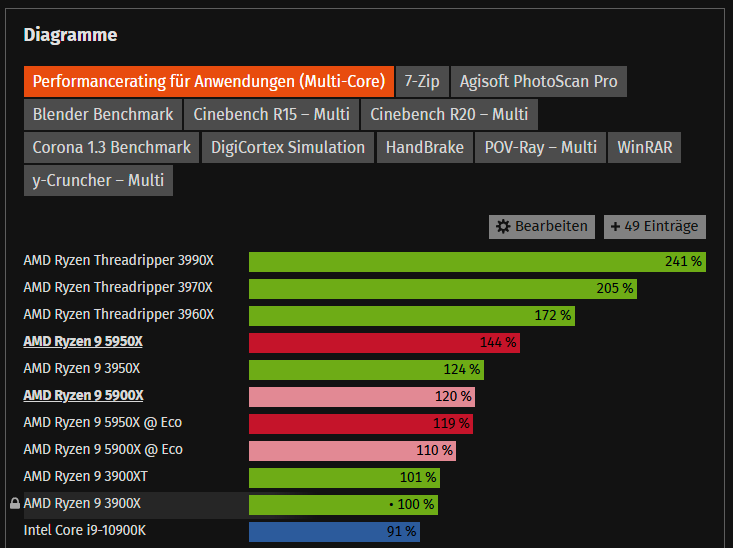733x548 pixels.
Task: Show Cinebench R20 – Multi chart
Action: pyautogui.click(x=449, y=115)
